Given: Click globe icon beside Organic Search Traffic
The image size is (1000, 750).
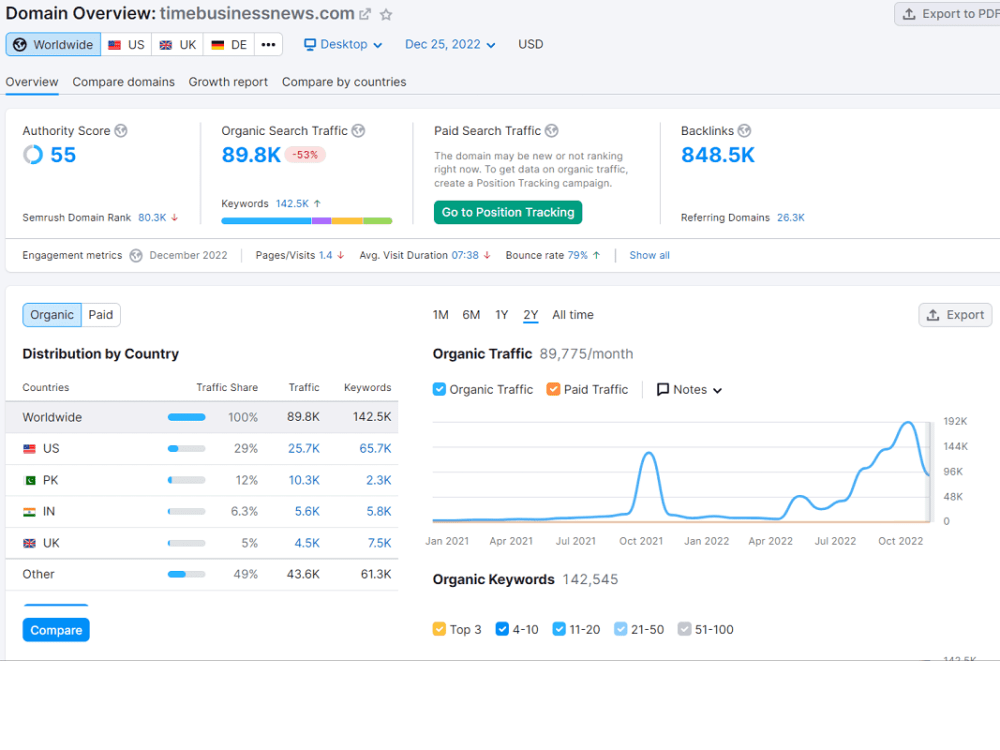Looking at the screenshot, I should (x=358, y=131).
